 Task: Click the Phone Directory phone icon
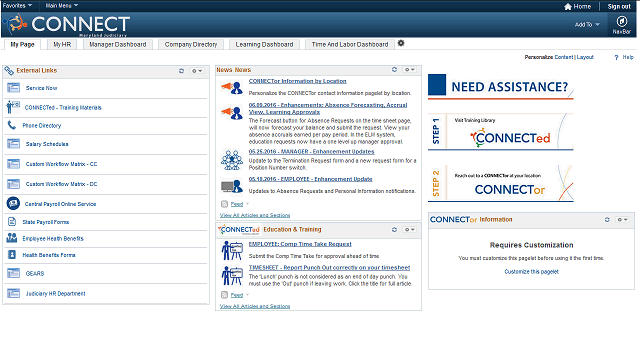(12, 125)
